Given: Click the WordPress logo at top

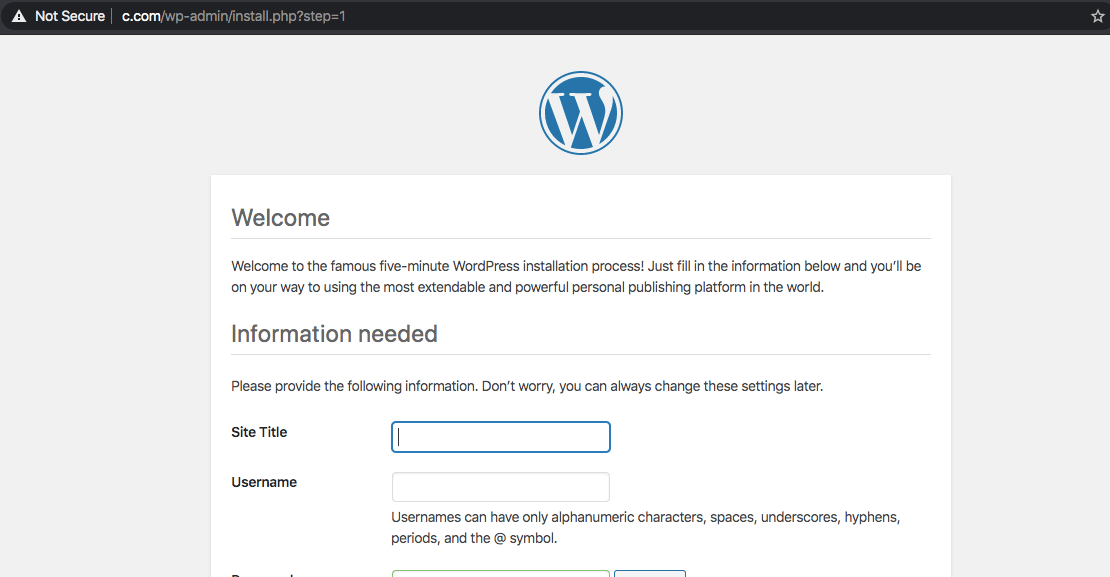Looking at the screenshot, I should 580,113.
